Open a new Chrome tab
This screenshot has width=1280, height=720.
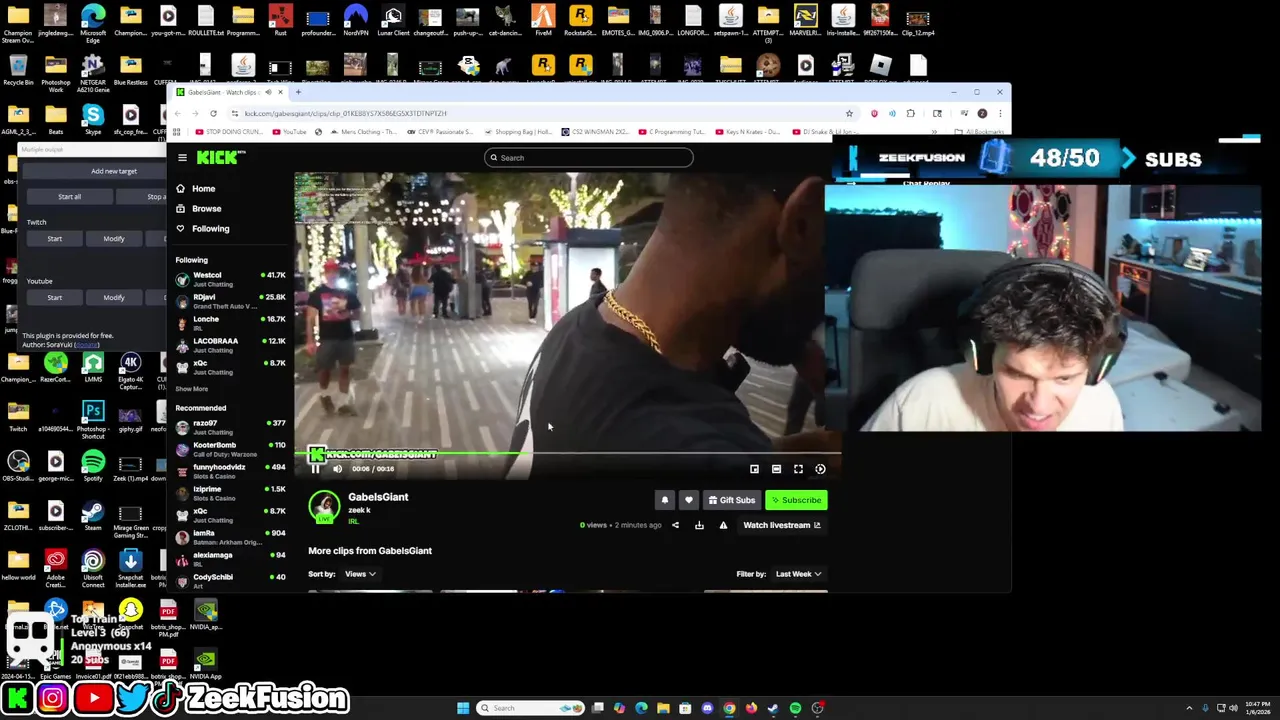(298, 92)
